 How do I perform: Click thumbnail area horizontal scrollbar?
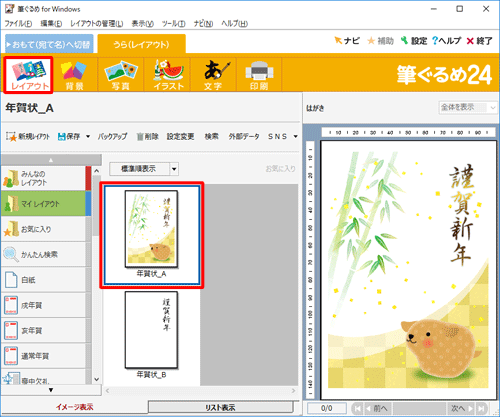200,390
